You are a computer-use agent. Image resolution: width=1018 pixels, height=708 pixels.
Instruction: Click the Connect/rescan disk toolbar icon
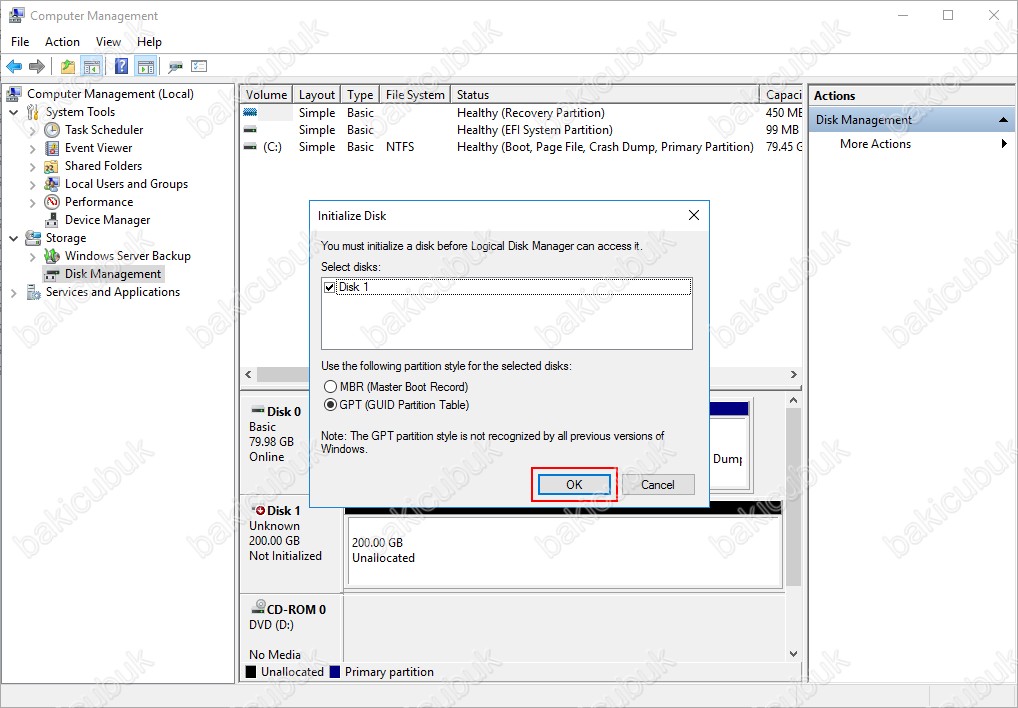tap(175, 66)
